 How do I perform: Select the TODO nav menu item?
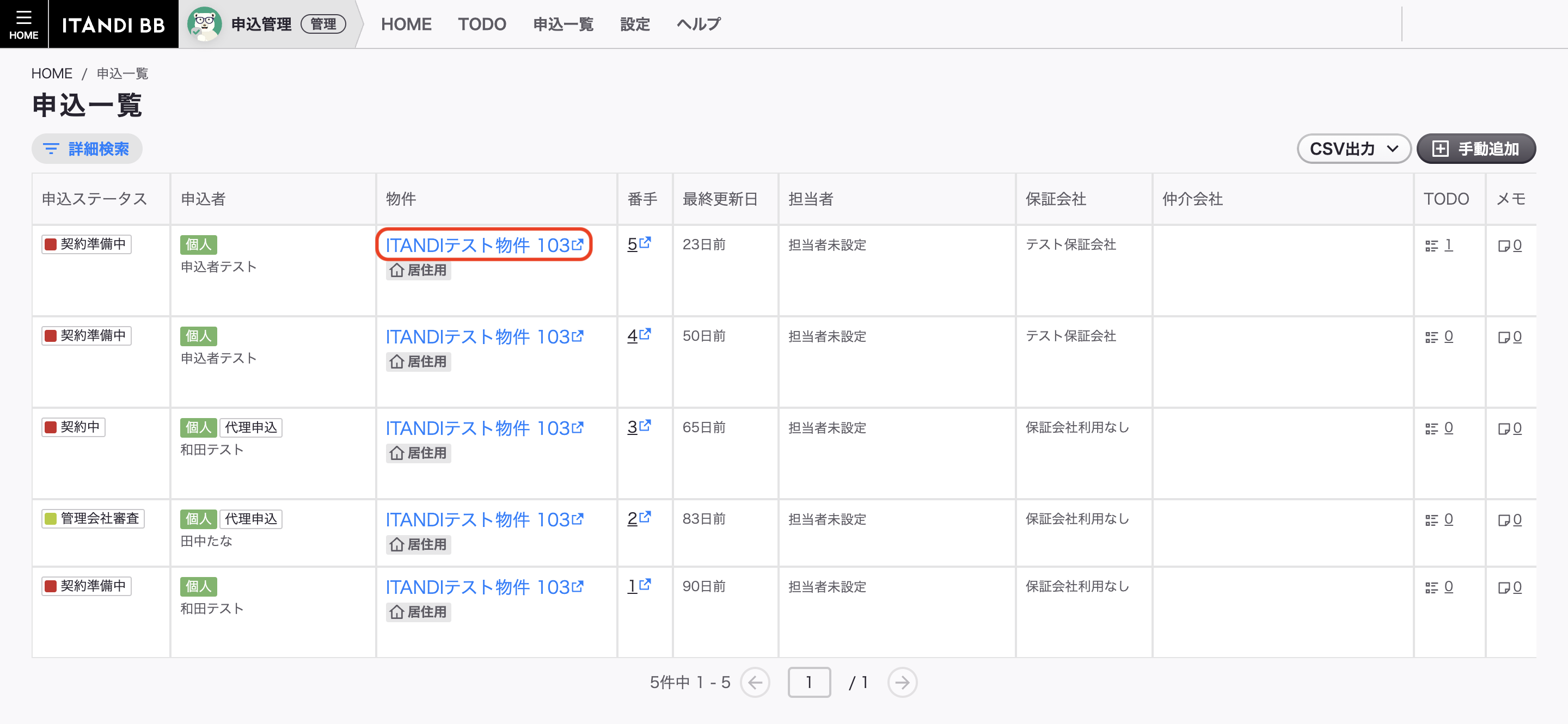tap(481, 24)
